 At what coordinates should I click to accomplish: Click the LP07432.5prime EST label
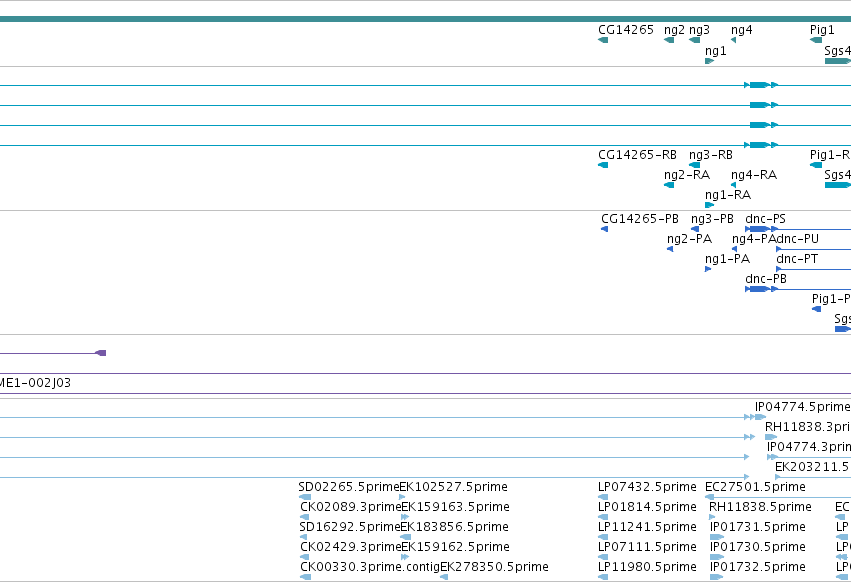647,487
